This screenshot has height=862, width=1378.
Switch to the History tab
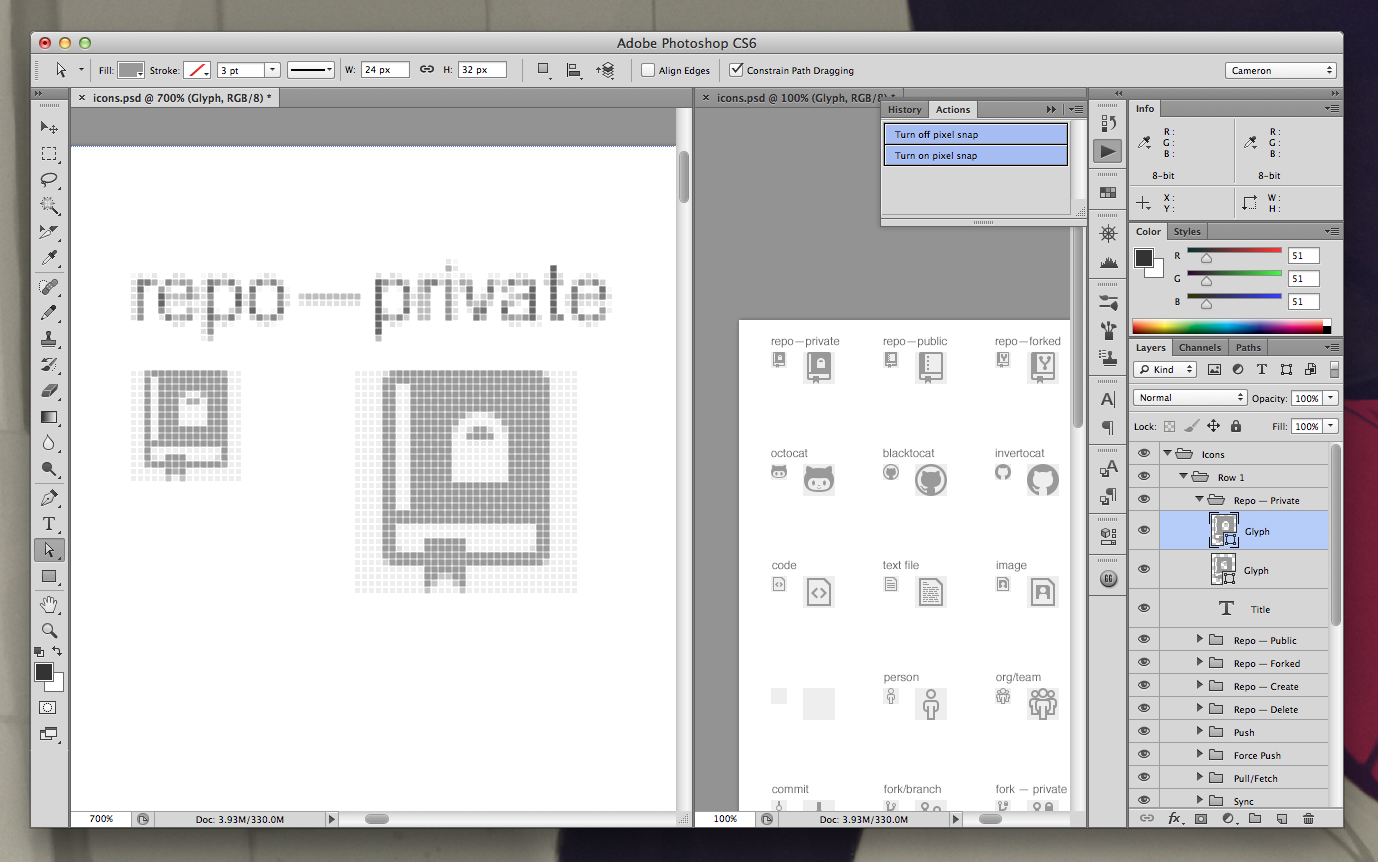pyautogui.click(x=904, y=109)
